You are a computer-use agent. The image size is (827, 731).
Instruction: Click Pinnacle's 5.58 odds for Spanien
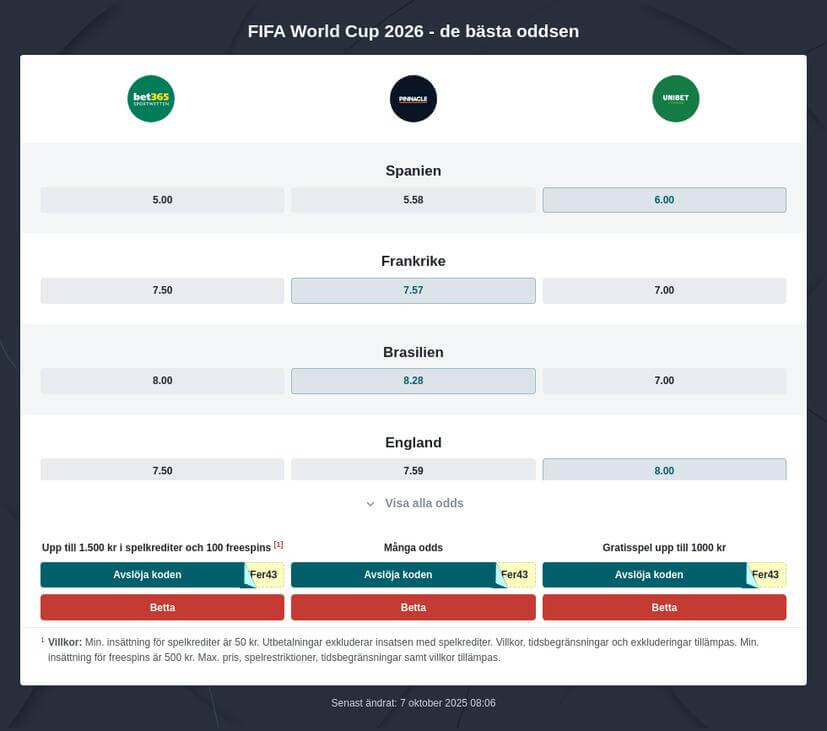tap(413, 200)
